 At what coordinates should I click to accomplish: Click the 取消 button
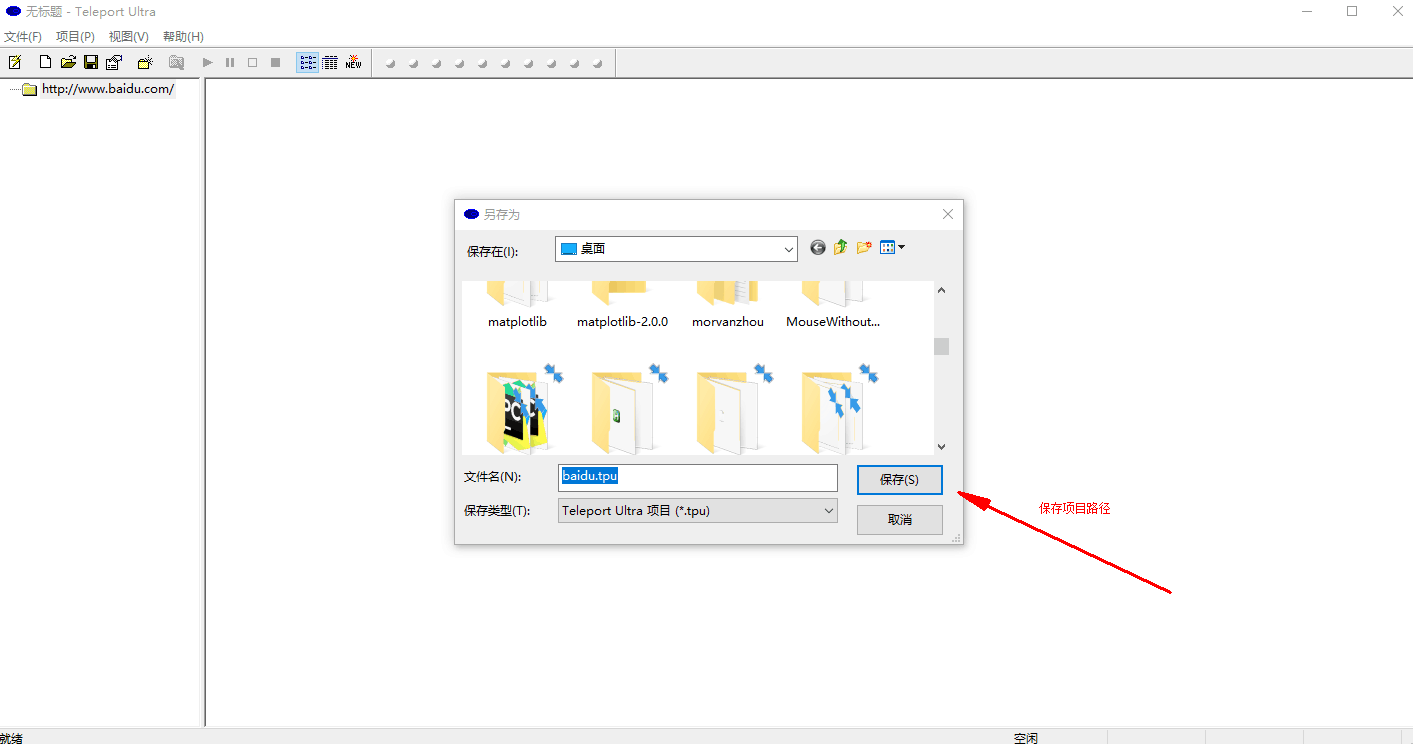900,520
